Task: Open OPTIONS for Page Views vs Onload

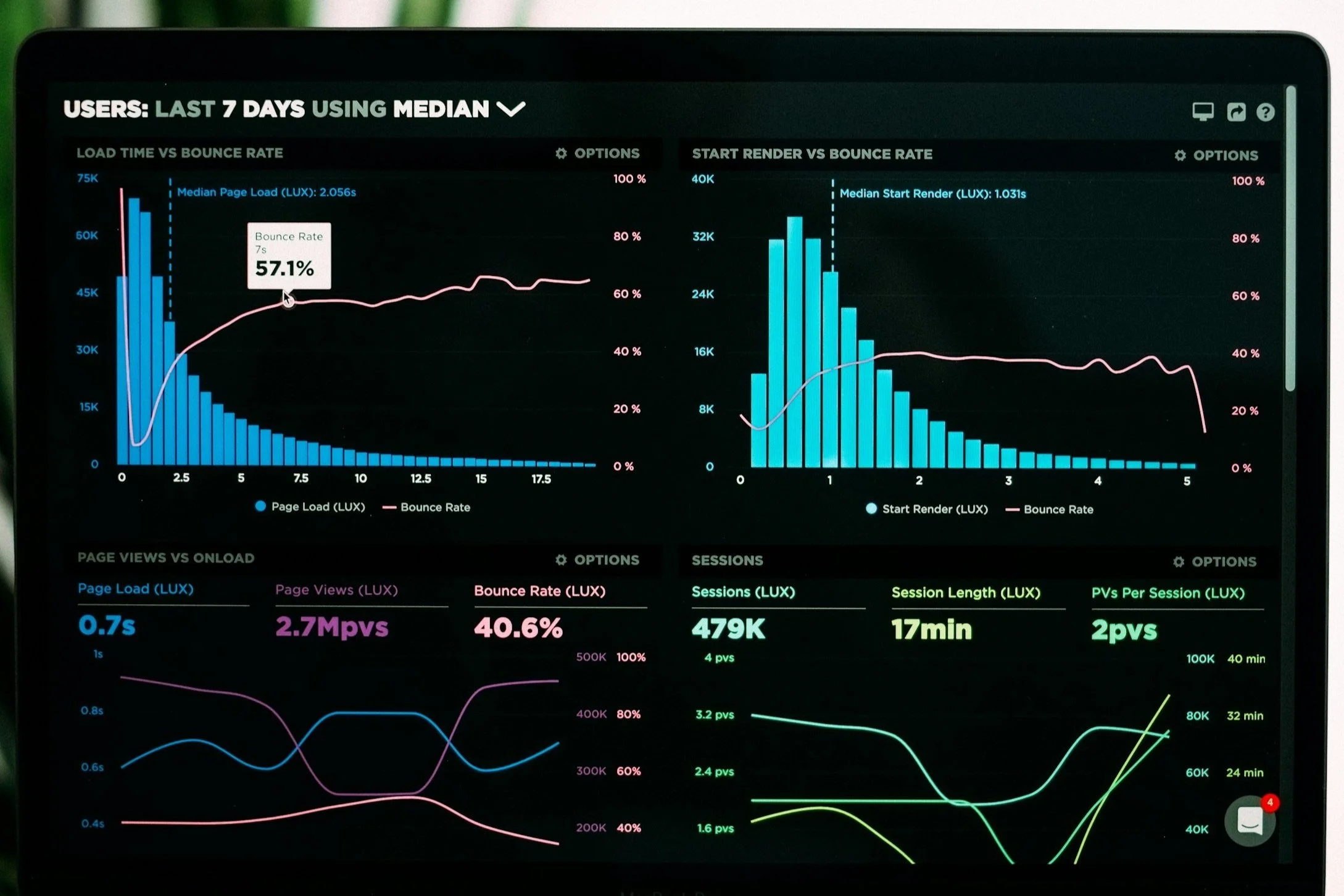Action: [x=597, y=560]
